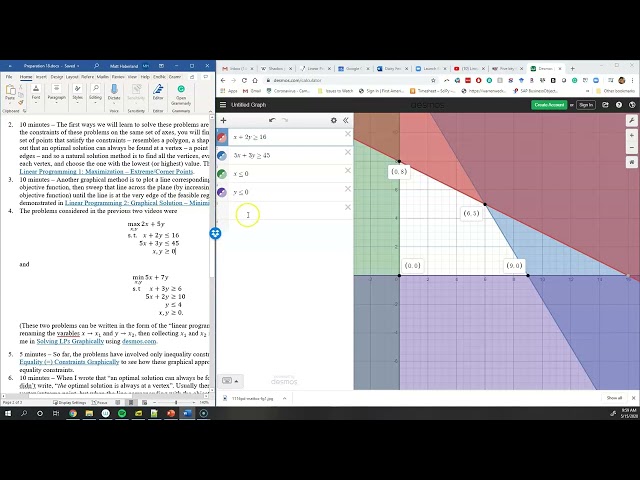640x480 pixels.
Task: Open the Insert tab in Word
Action: pyautogui.click(x=41, y=77)
